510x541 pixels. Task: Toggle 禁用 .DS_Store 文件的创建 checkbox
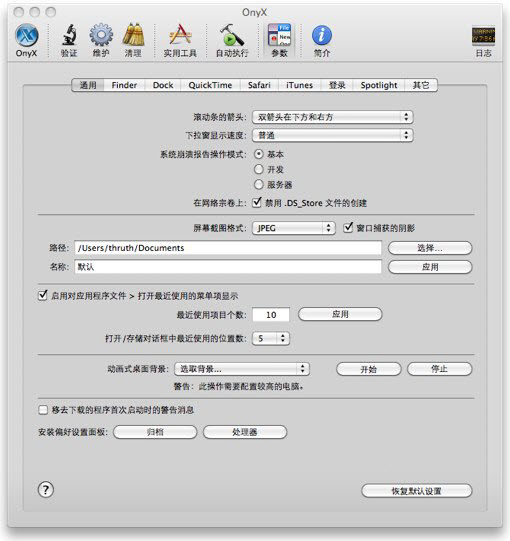(256, 203)
